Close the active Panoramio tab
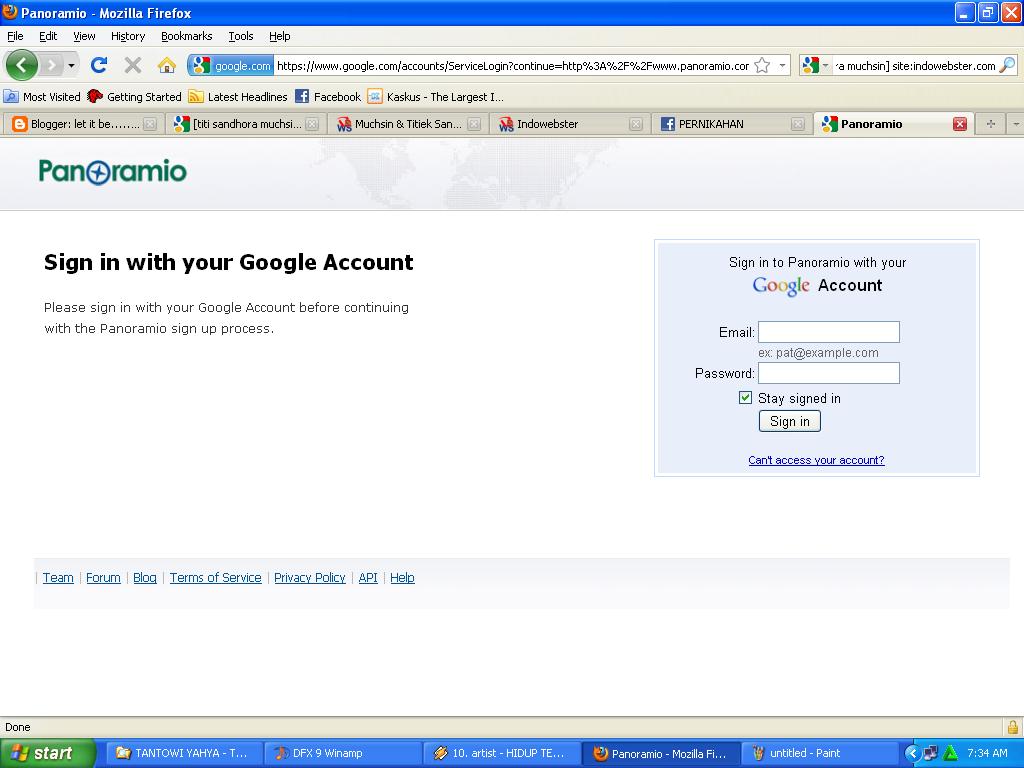 959,124
